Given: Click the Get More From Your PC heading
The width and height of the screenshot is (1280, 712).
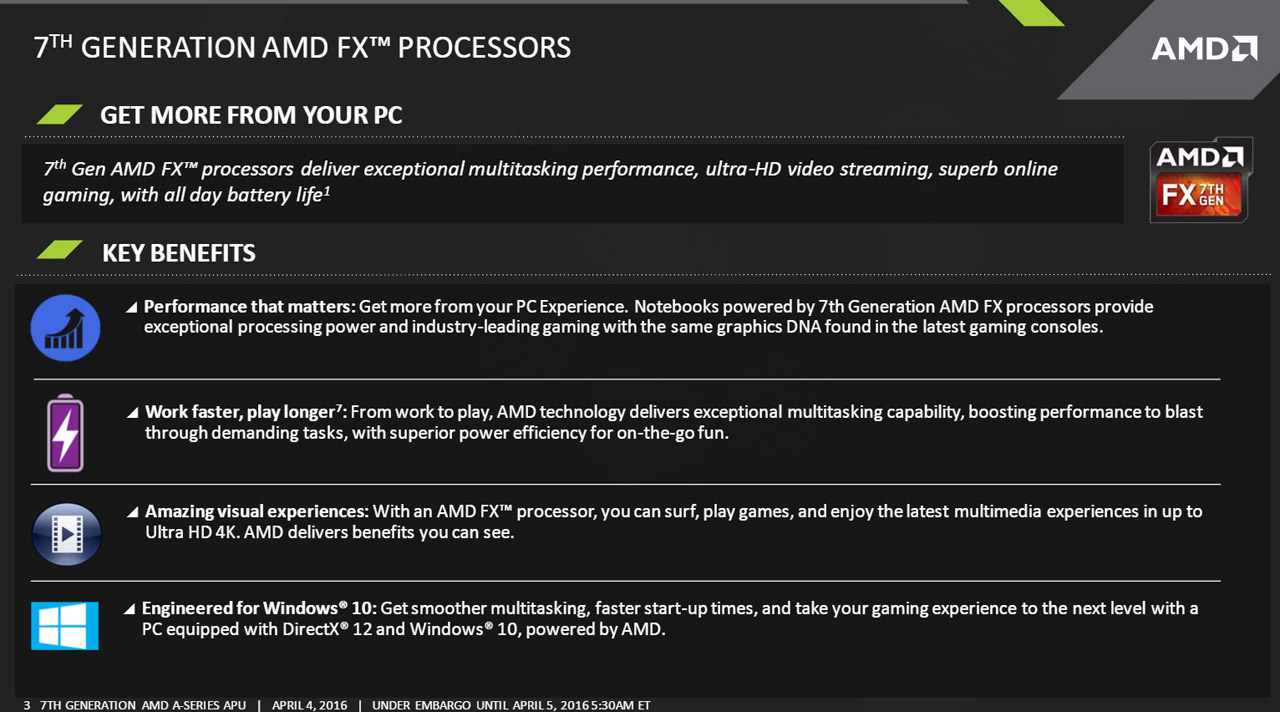Looking at the screenshot, I should [251, 115].
